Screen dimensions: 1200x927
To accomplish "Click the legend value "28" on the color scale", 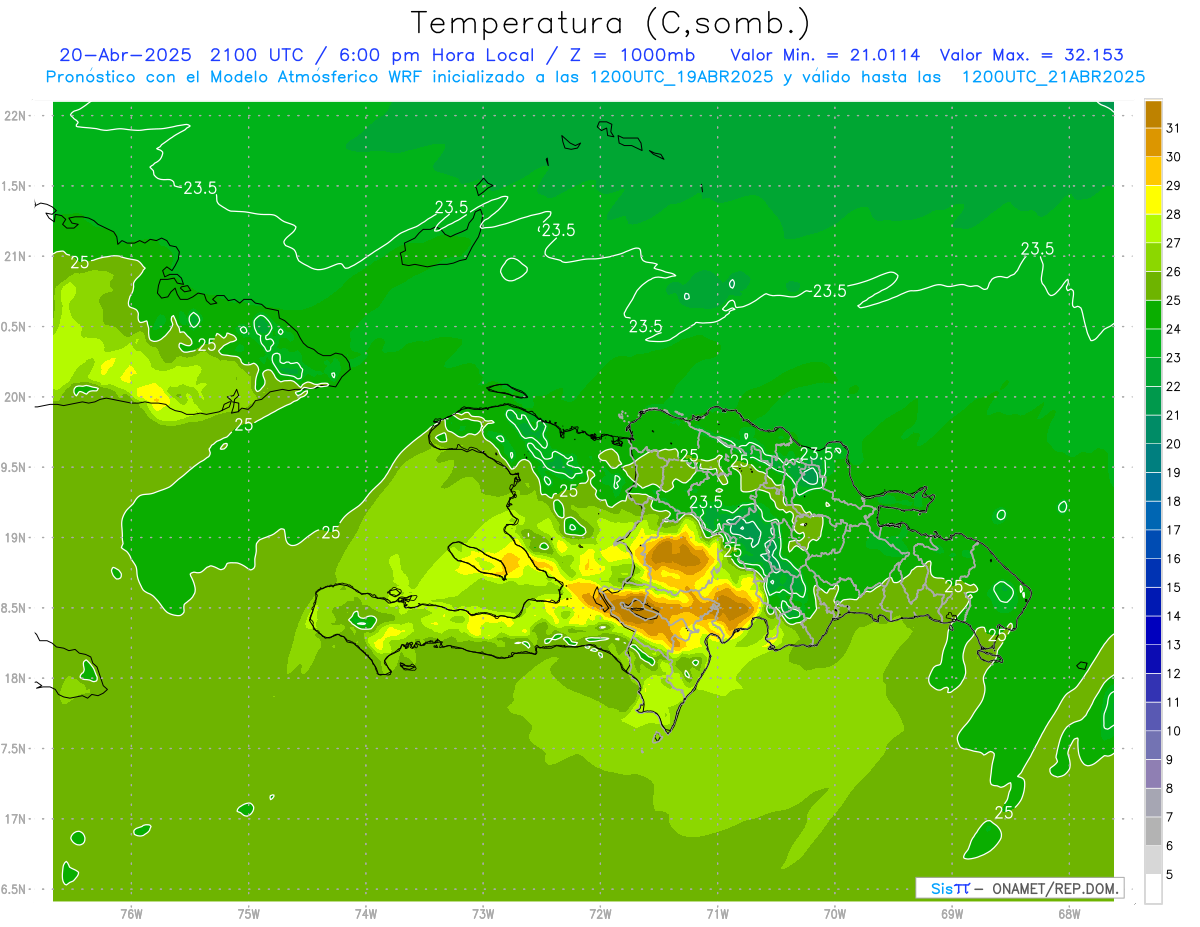I will pyautogui.click(x=1173, y=214).
